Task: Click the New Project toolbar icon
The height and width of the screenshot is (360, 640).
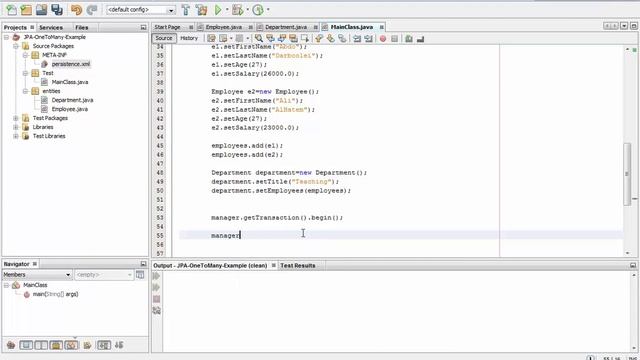Action: pos(26,9)
